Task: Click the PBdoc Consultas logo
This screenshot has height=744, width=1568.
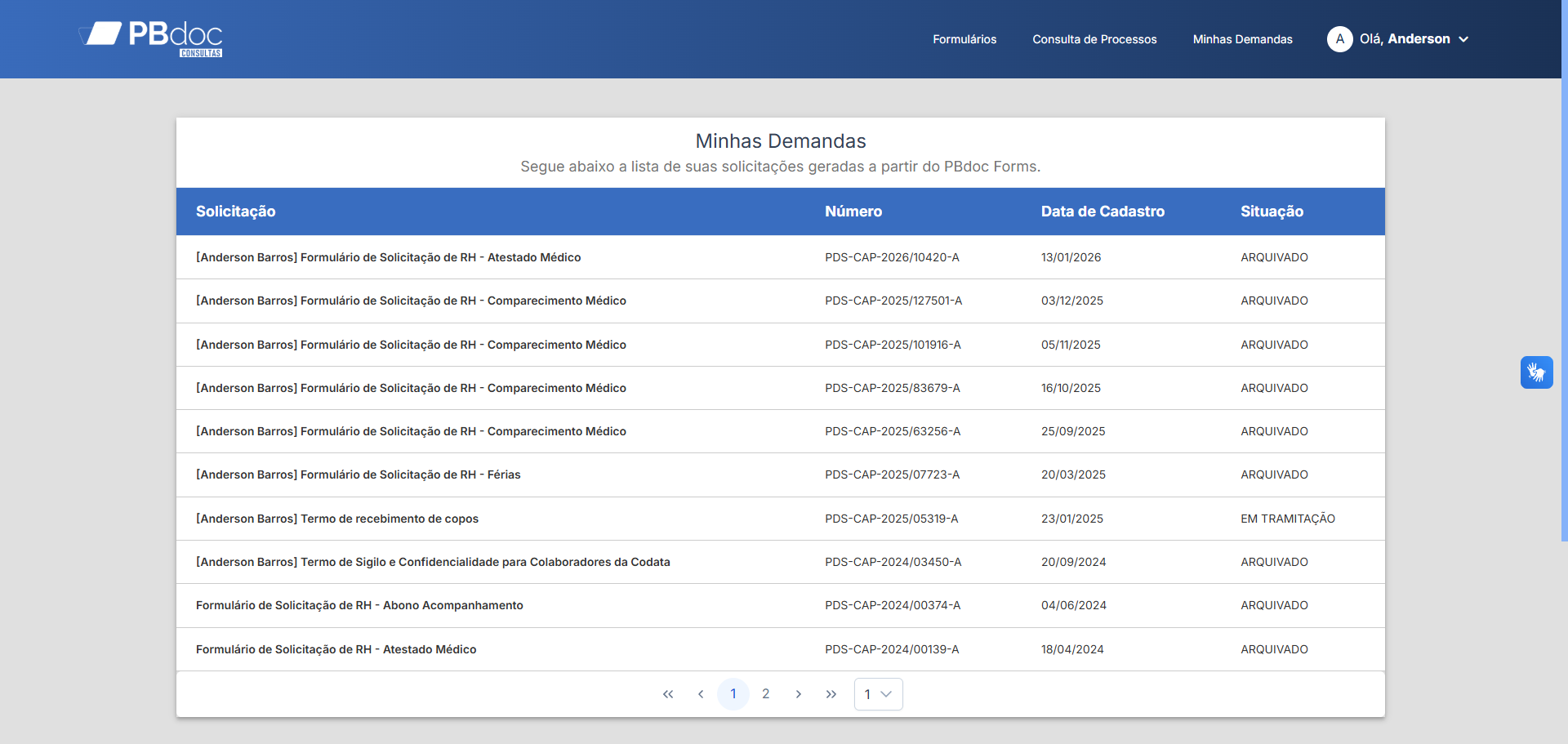Action: click(151, 38)
